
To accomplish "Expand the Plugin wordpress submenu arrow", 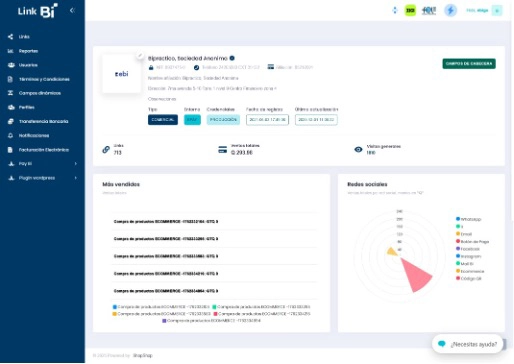I will [76, 178].
